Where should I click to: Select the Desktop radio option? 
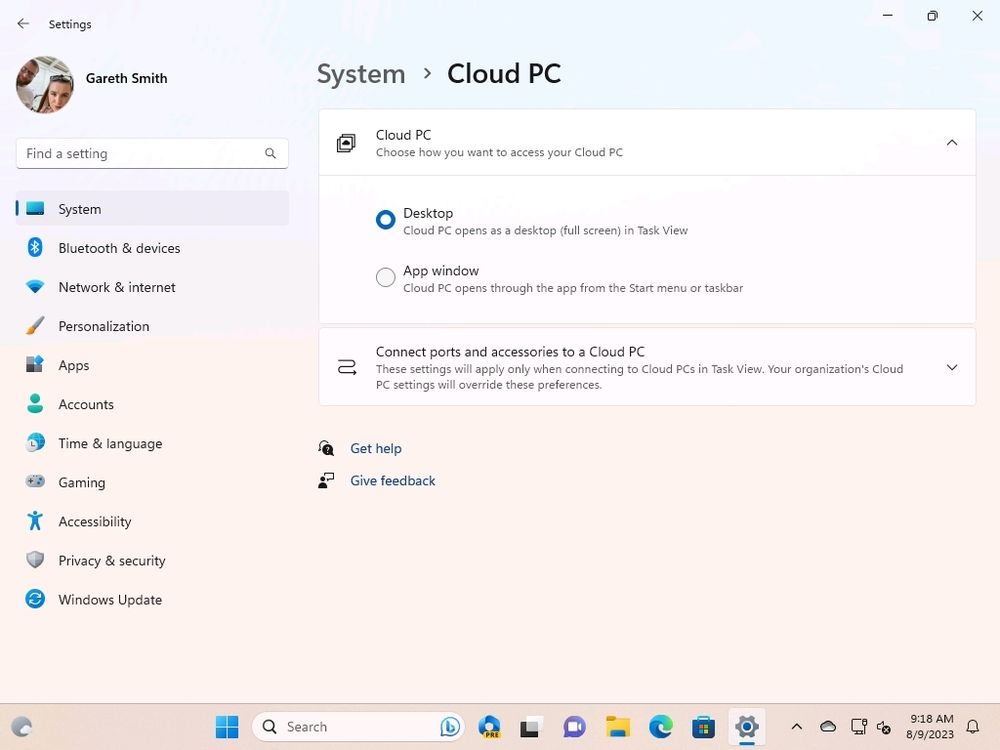[x=385, y=220]
